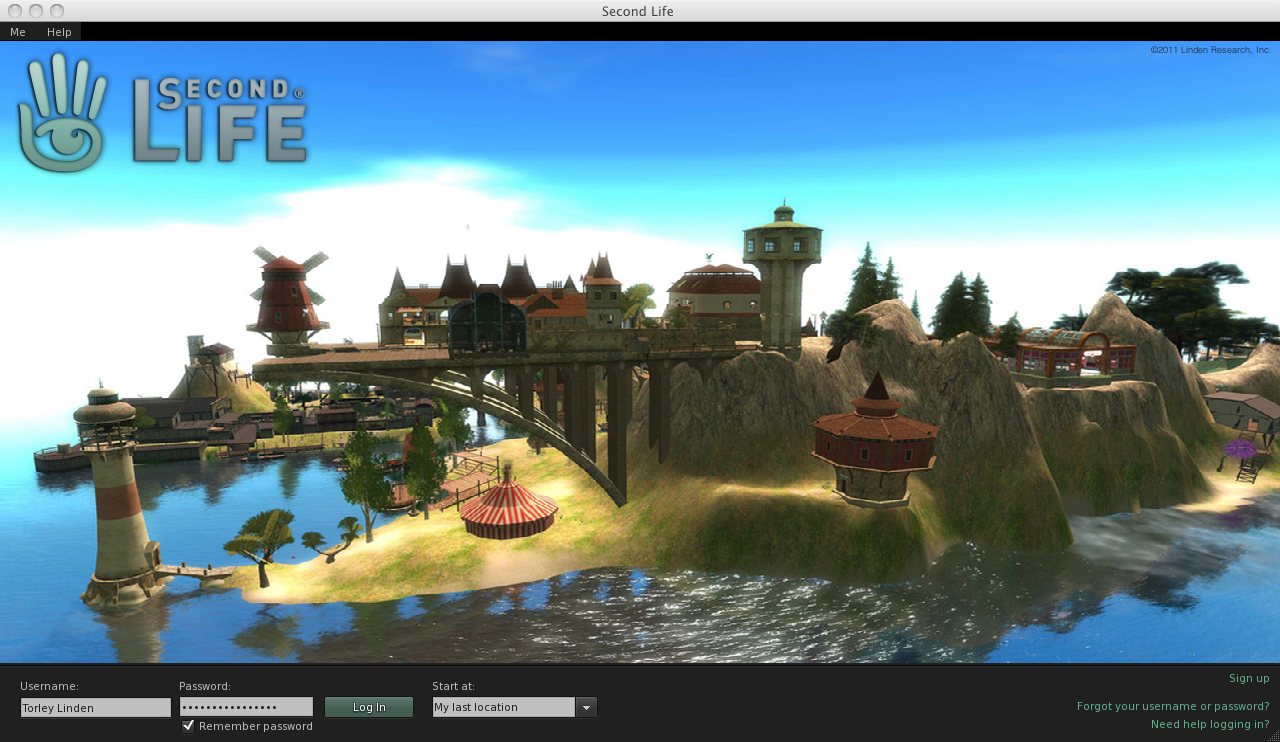Click the Linden Research copyright notice
This screenshot has height=742, width=1280.
1210,49
